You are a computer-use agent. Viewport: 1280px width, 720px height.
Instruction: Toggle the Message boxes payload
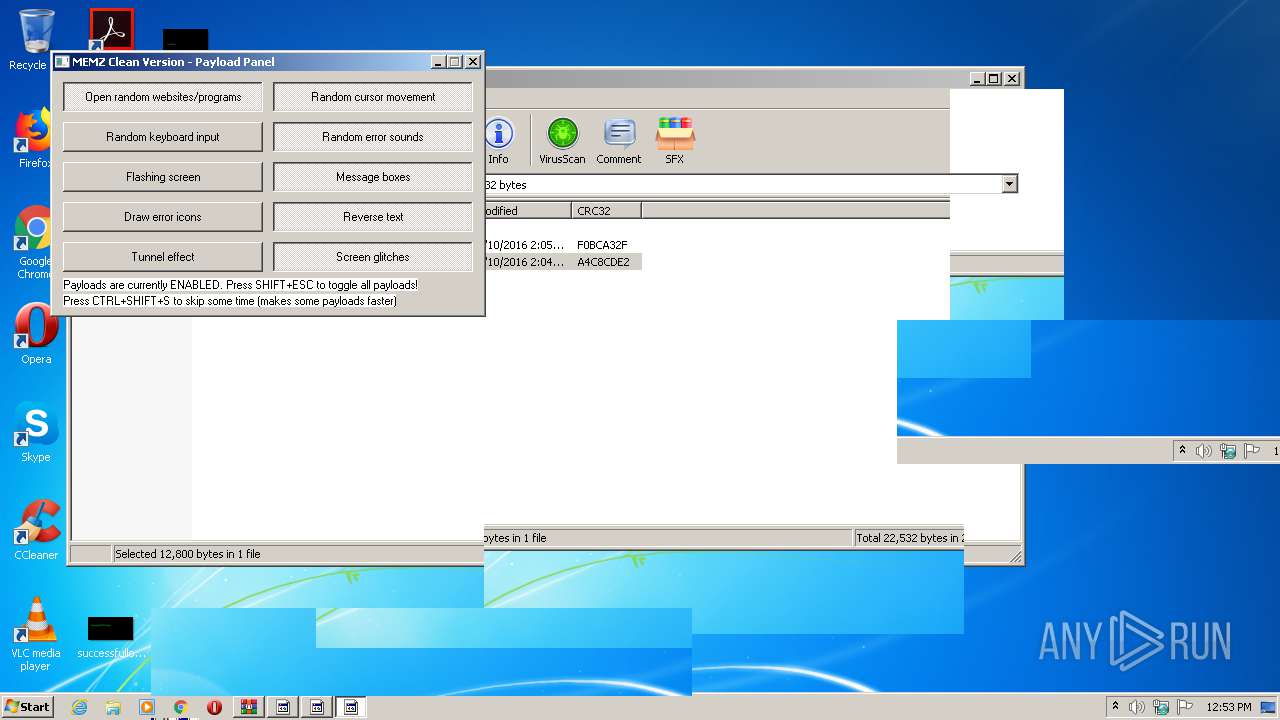pyautogui.click(x=373, y=177)
